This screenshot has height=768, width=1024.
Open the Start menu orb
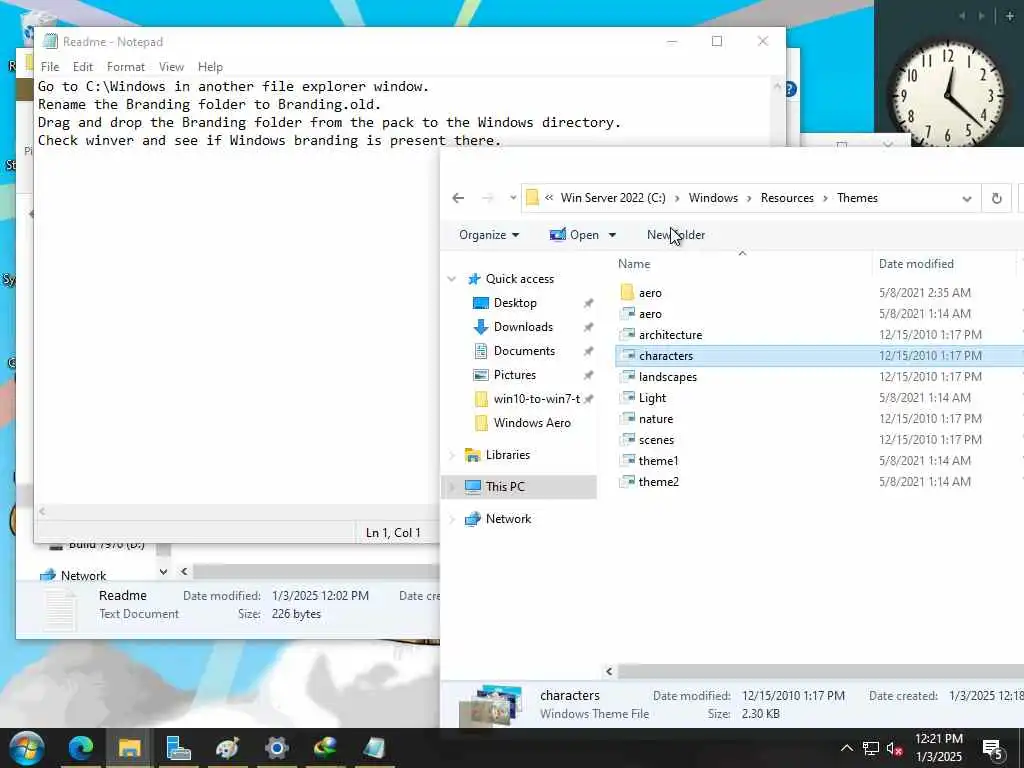[26, 748]
